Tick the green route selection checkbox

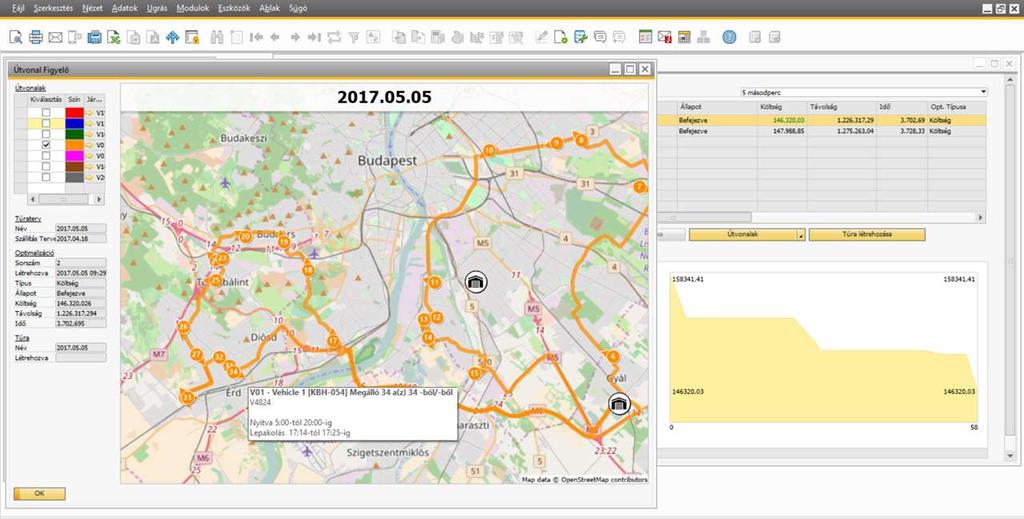point(46,134)
